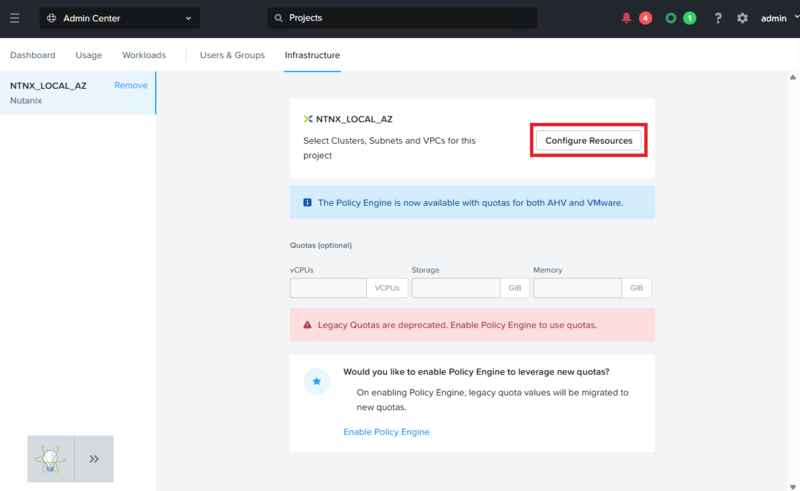Click the Configure Resources button
The height and width of the screenshot is (491, 800).
pos(589,140)
